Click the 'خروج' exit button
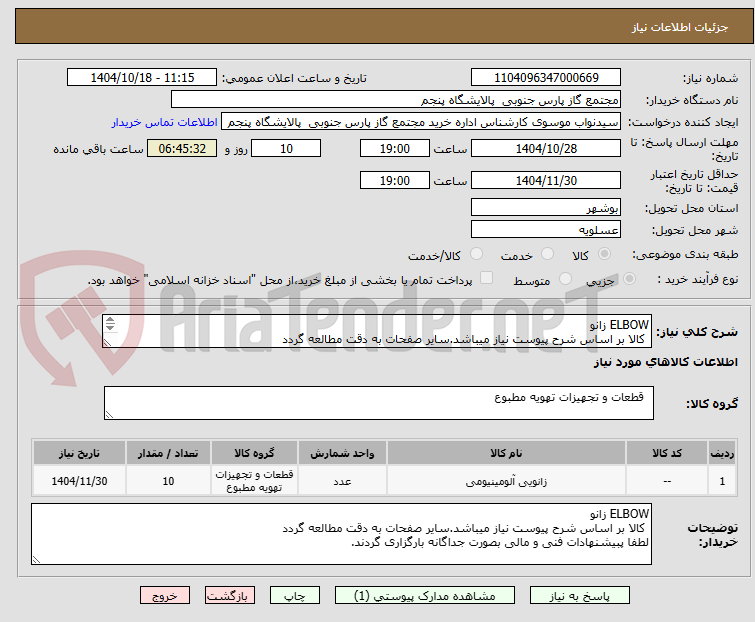The image size is (755, 622). (165, 596)
